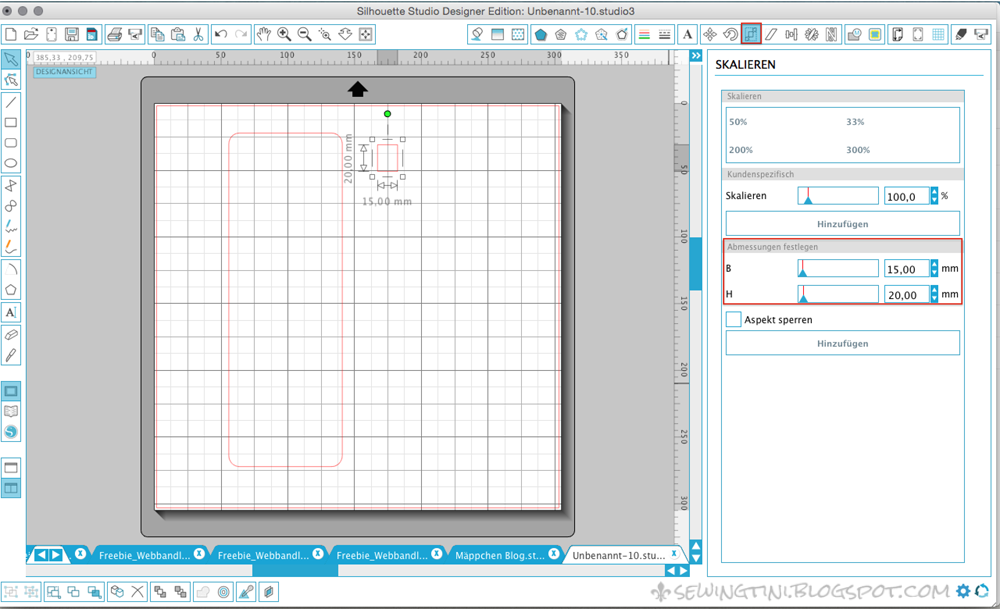Click Hinzufügen below the Skalieren percentage
The image size is (1000, 609).
842,224
